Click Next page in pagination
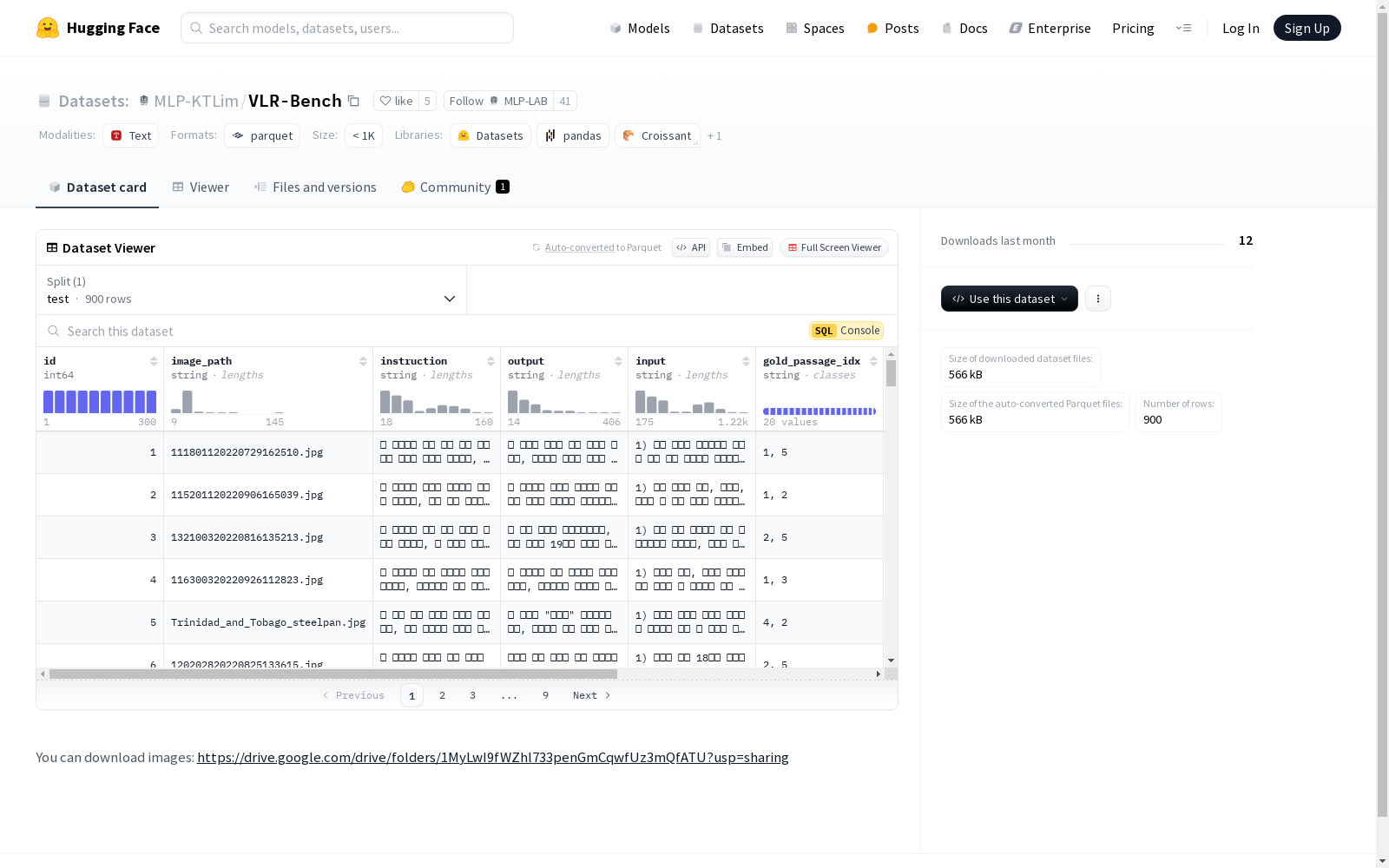1389x868 pixels. (591, 695)
